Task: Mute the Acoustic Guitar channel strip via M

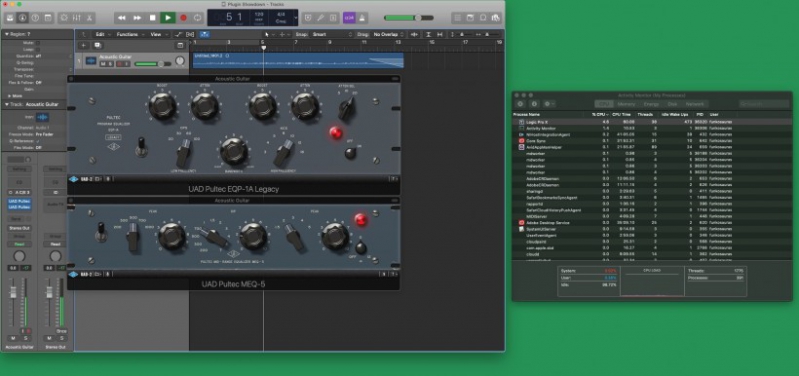Action: (x=13, y=338)
